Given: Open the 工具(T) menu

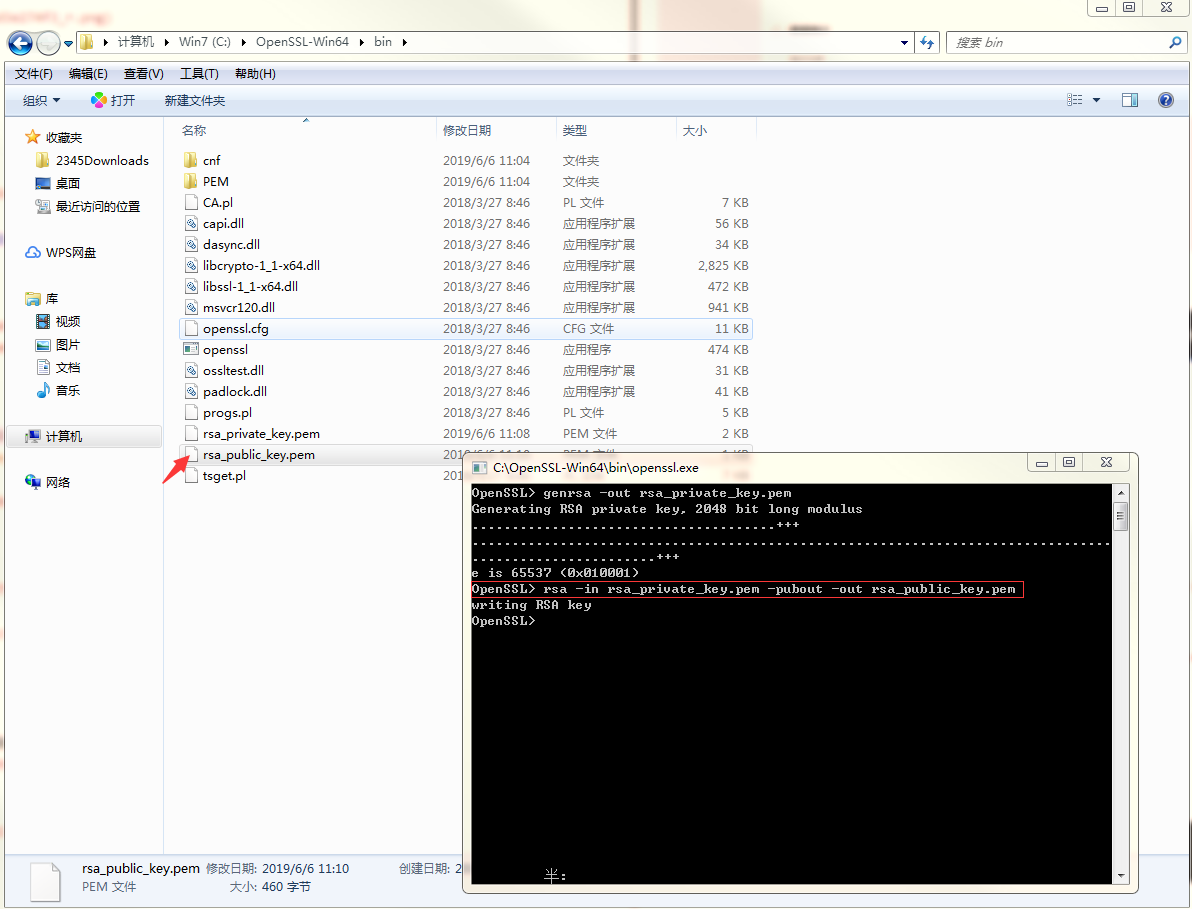Looking at the screenshot, I should pyautogui.click(x=199, y=74).
